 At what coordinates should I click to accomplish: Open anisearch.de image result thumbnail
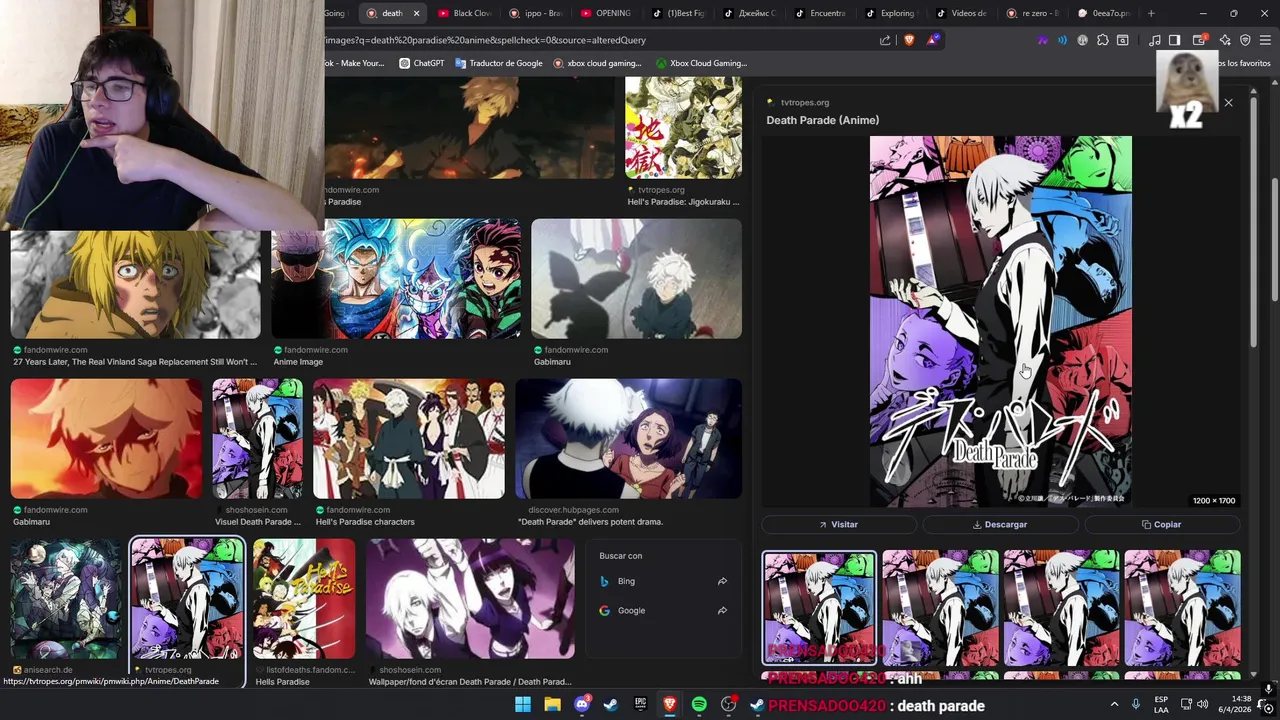click(x=66, y=599)
